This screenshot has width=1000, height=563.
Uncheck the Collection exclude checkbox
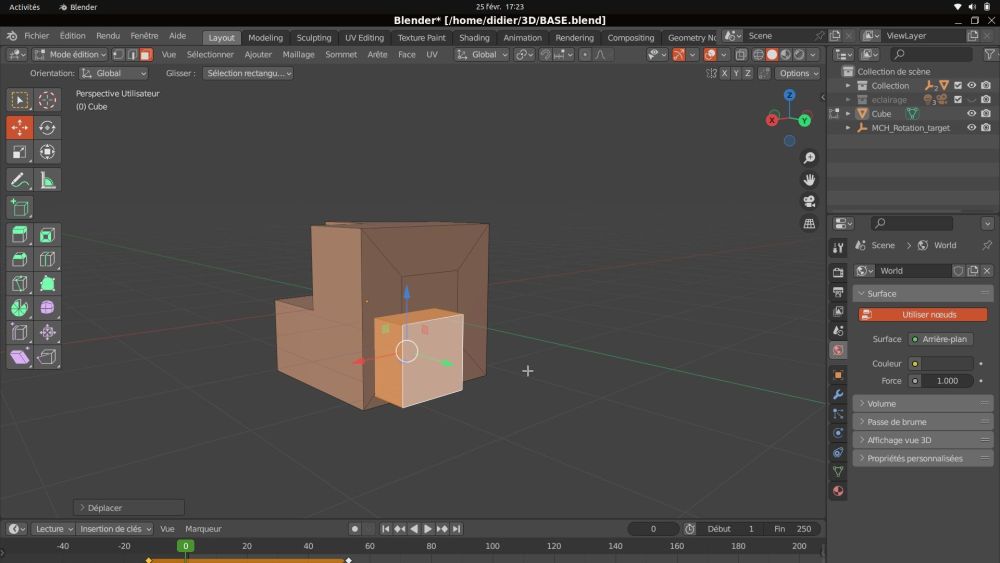958,85
